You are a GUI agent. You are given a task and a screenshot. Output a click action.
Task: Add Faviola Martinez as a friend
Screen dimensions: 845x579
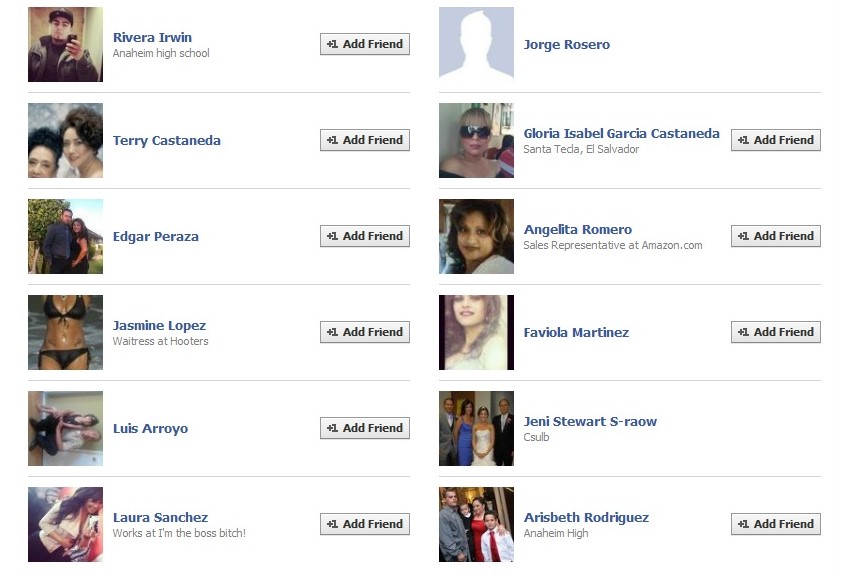click(776, 332)
